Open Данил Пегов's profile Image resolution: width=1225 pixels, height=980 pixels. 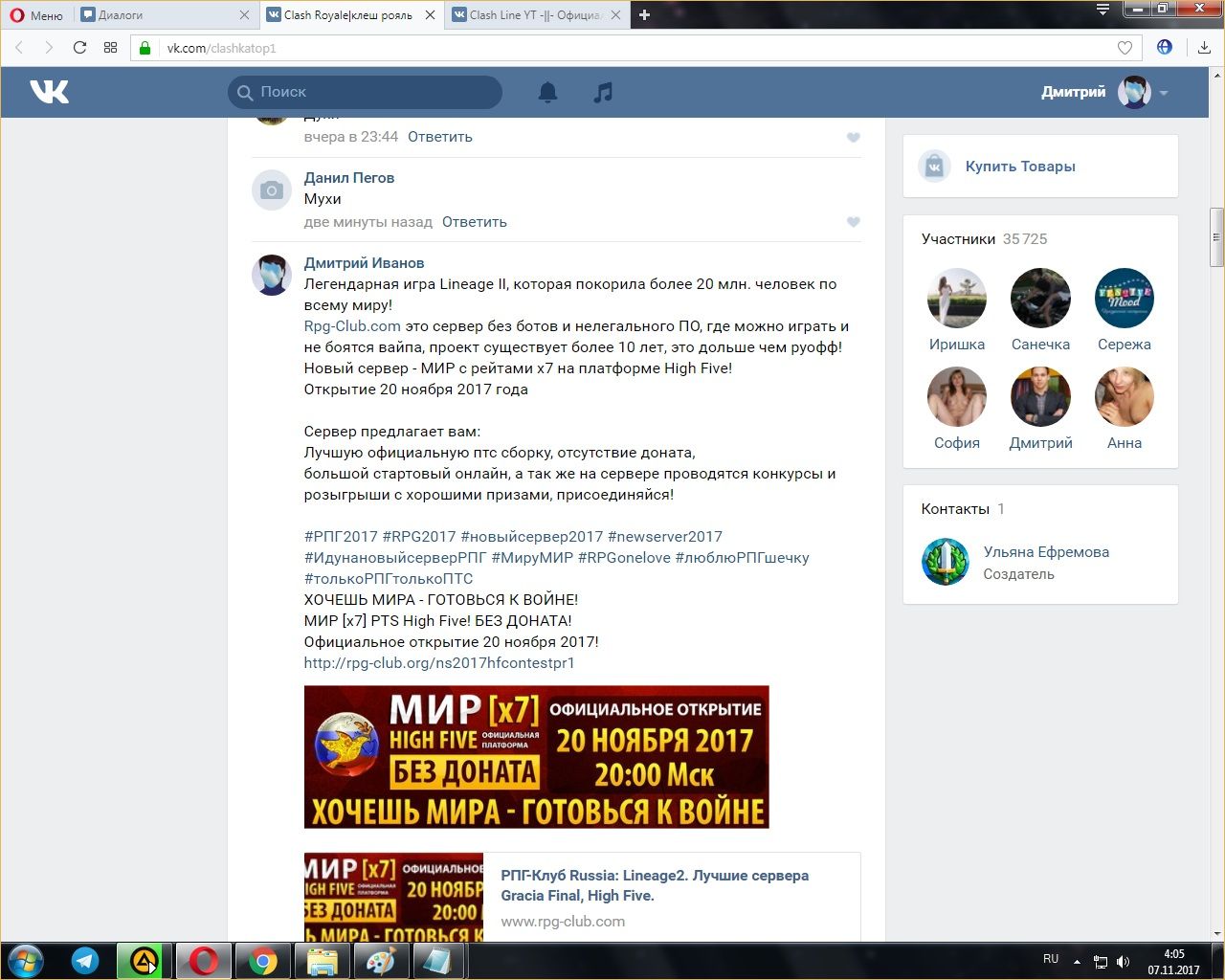(x=349, y=178)
